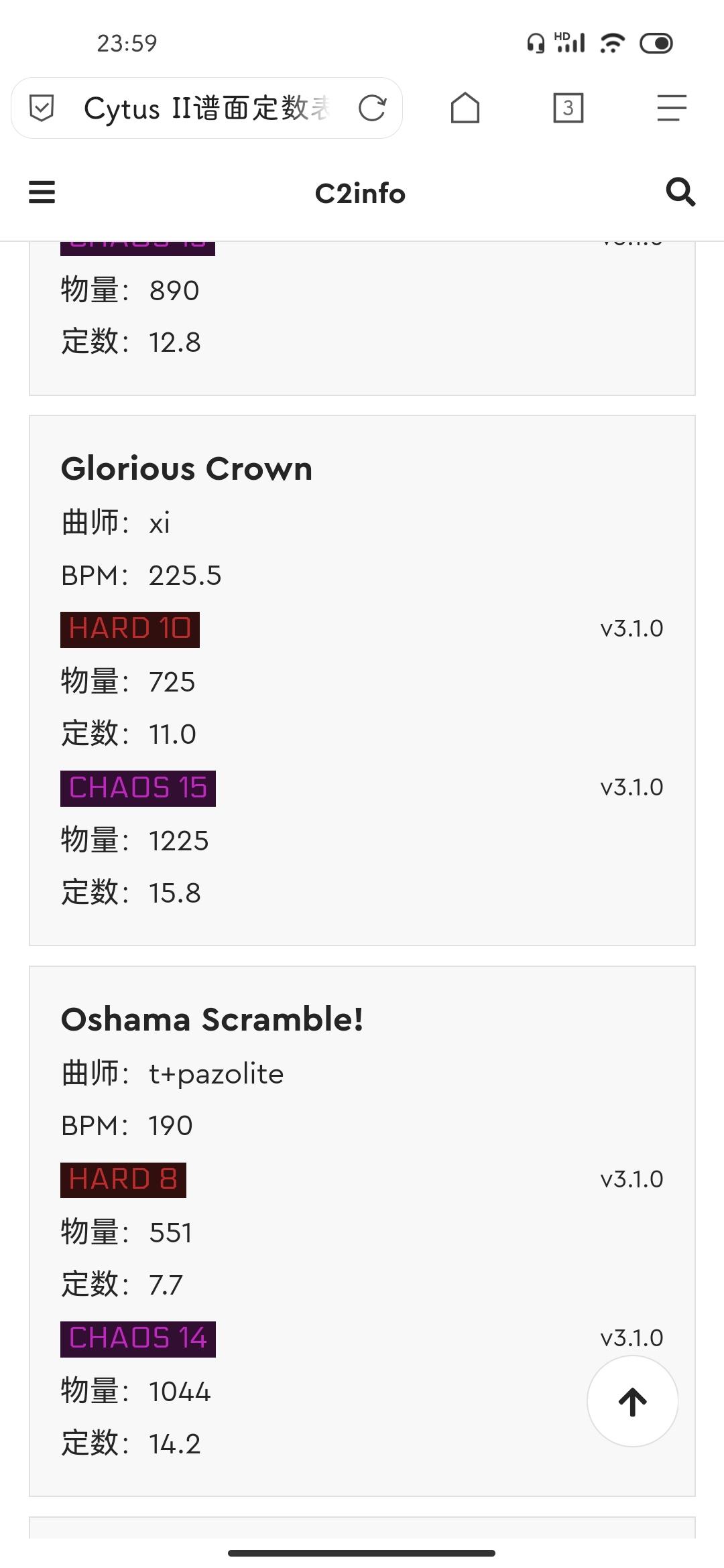Tap the C2info search magnifier icon
The height and width of the screenshot is (1568, 724).
click(x=680, y=192)
